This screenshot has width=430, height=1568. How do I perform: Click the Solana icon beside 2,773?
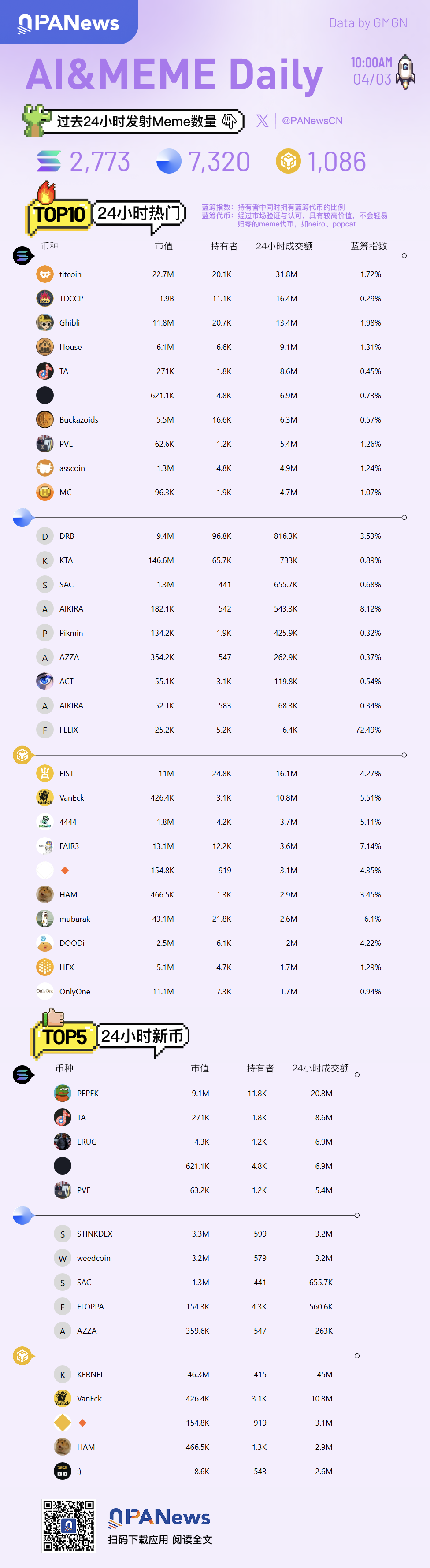tap(49, 161)
